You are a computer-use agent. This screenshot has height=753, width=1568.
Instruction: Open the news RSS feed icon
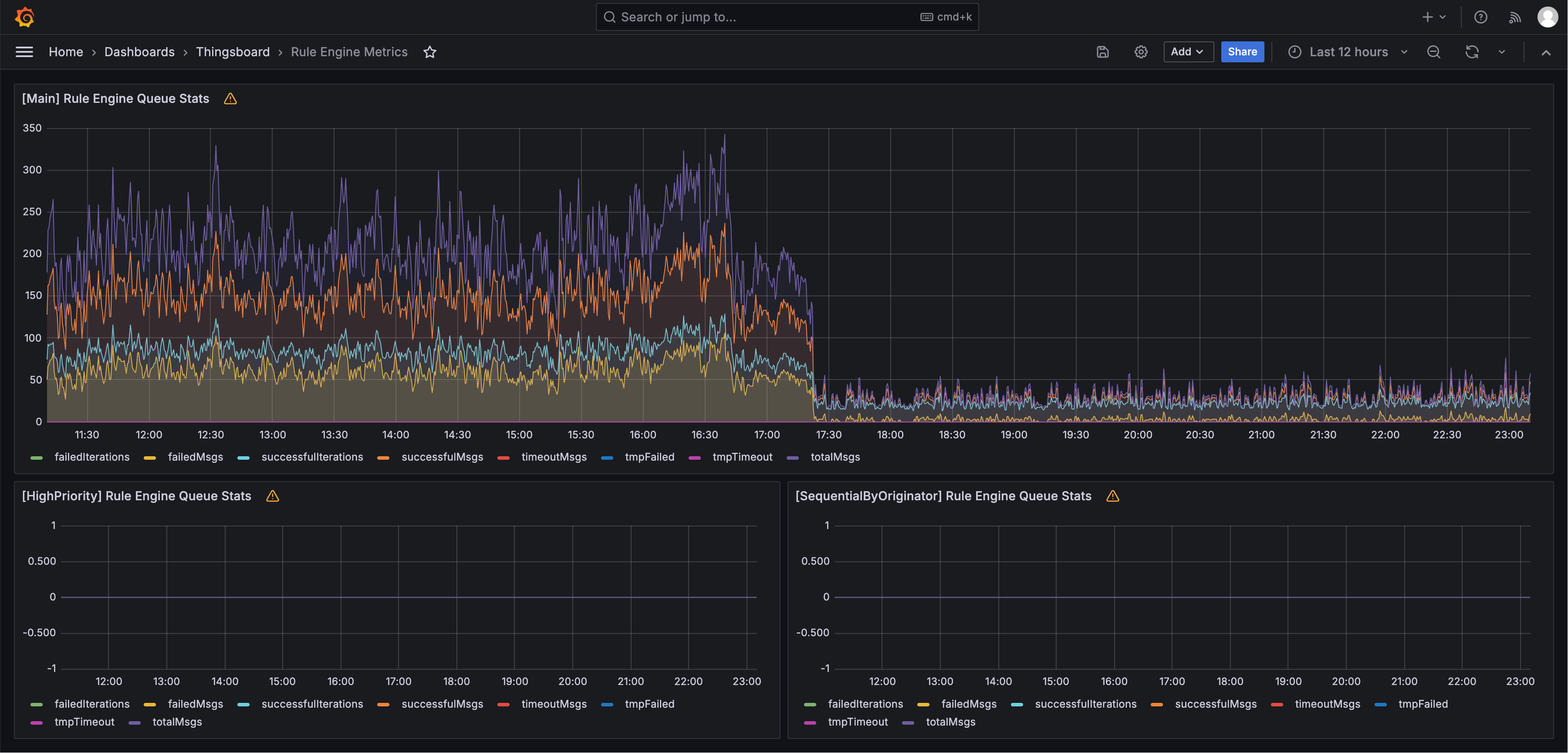[x=1515, y=17]
